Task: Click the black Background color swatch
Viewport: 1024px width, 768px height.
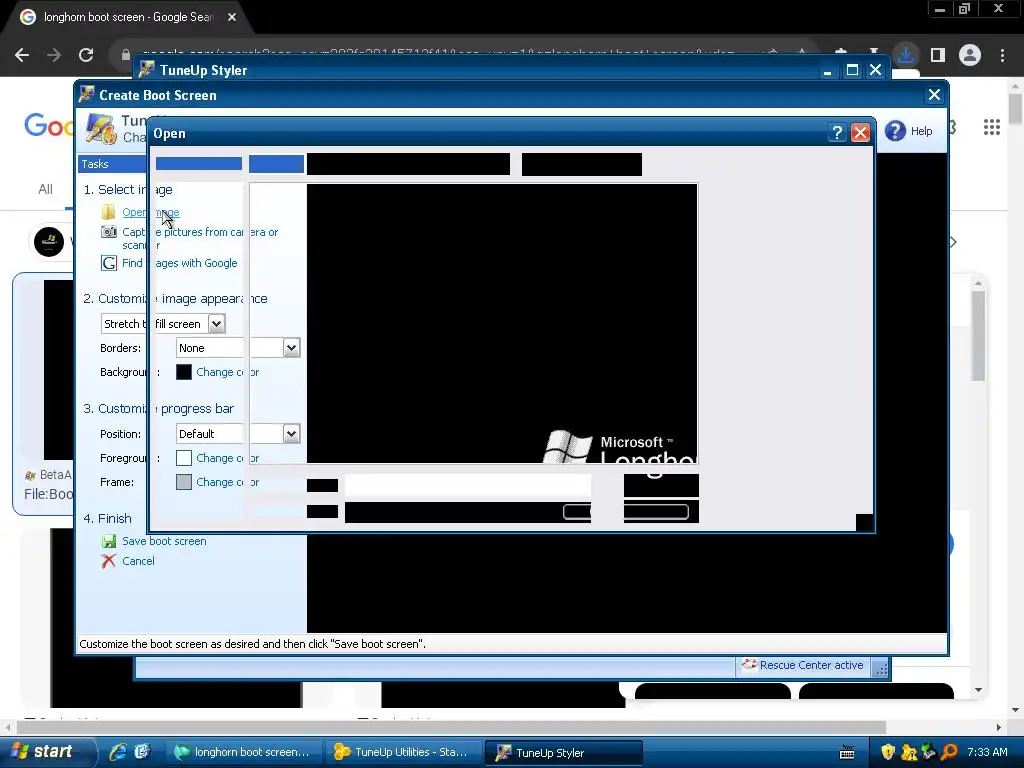Action: [x=184, y=372]
